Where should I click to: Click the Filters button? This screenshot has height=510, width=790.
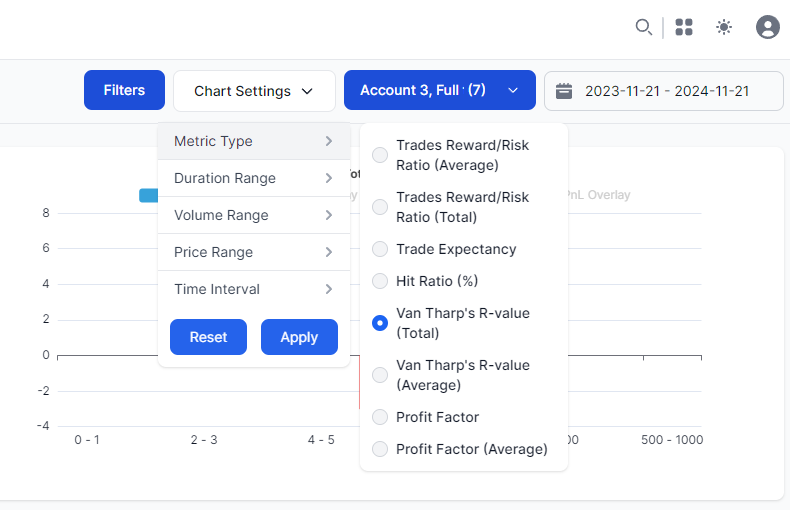click(124, 90)
